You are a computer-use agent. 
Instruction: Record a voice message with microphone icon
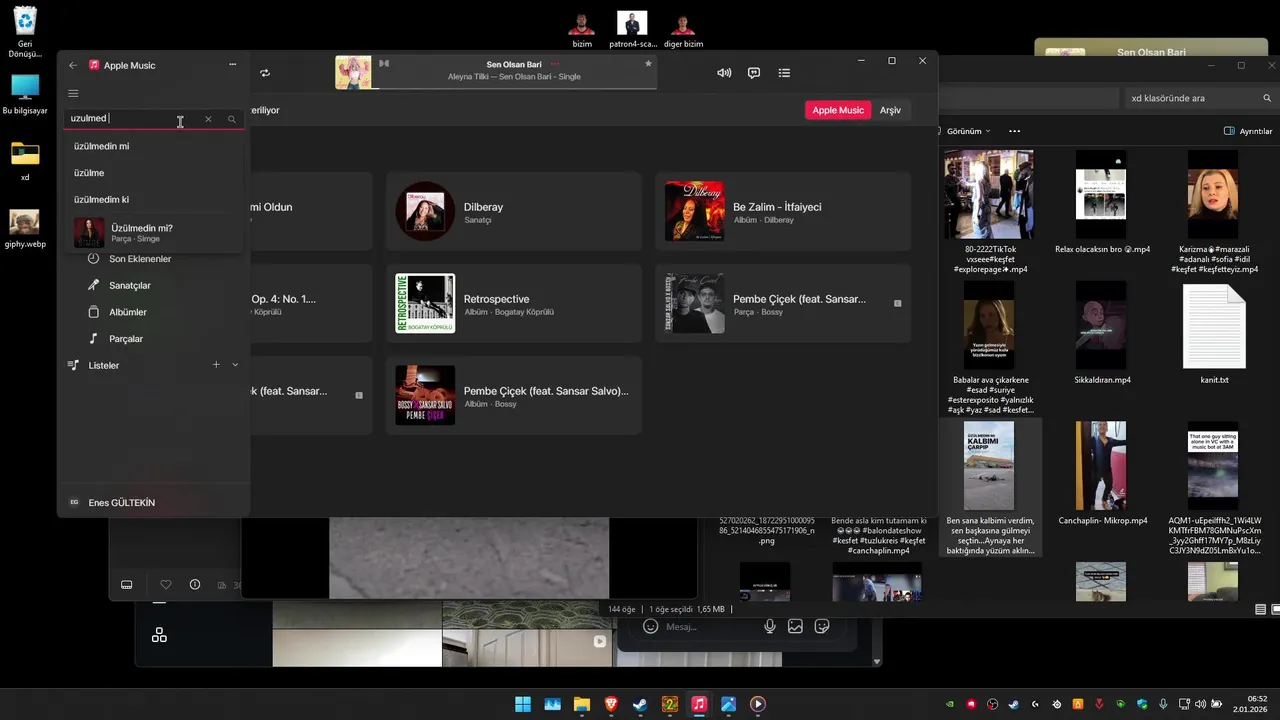coord(769,626)
